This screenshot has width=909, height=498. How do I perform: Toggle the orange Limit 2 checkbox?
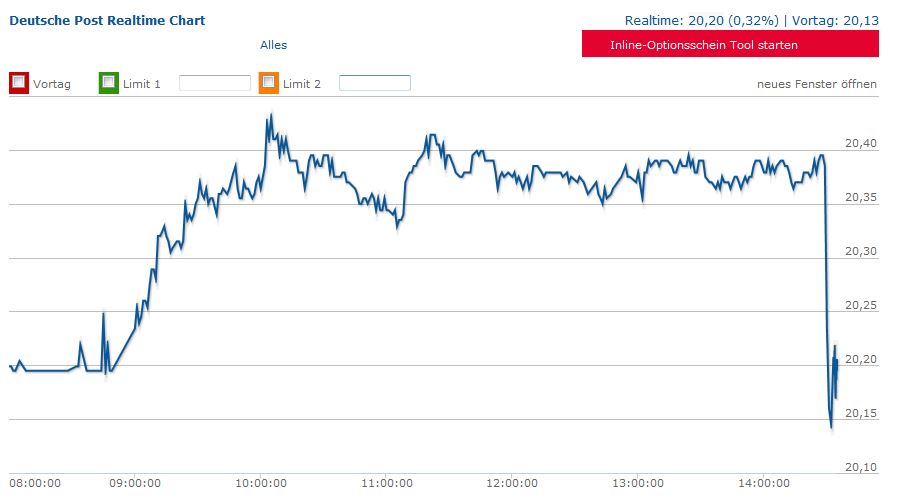click(x=269, y=83)
